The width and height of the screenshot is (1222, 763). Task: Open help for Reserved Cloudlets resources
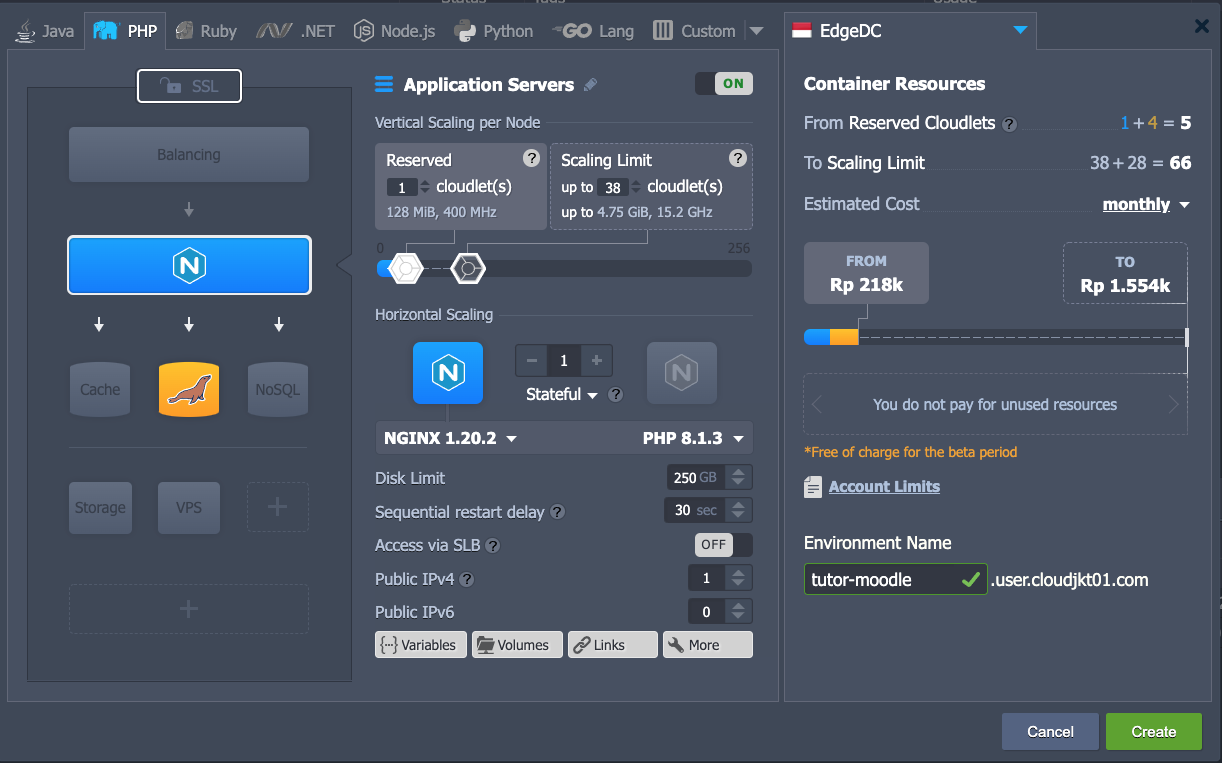(x=1010, y=125)
